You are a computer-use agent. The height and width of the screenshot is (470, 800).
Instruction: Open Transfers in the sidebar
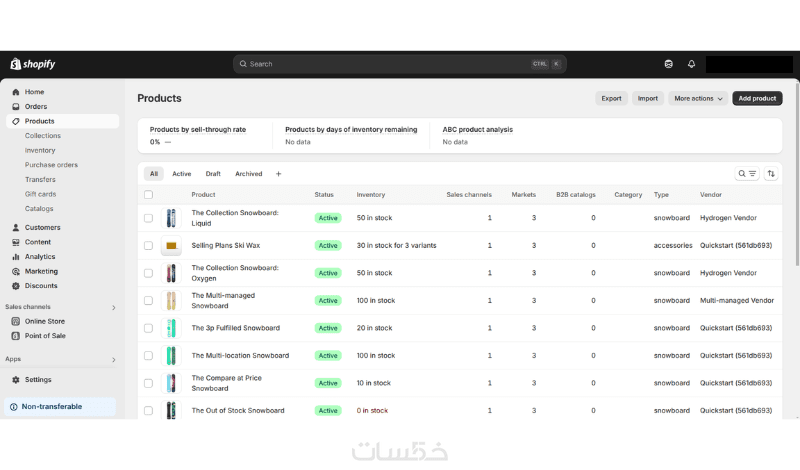coord(40,180)
